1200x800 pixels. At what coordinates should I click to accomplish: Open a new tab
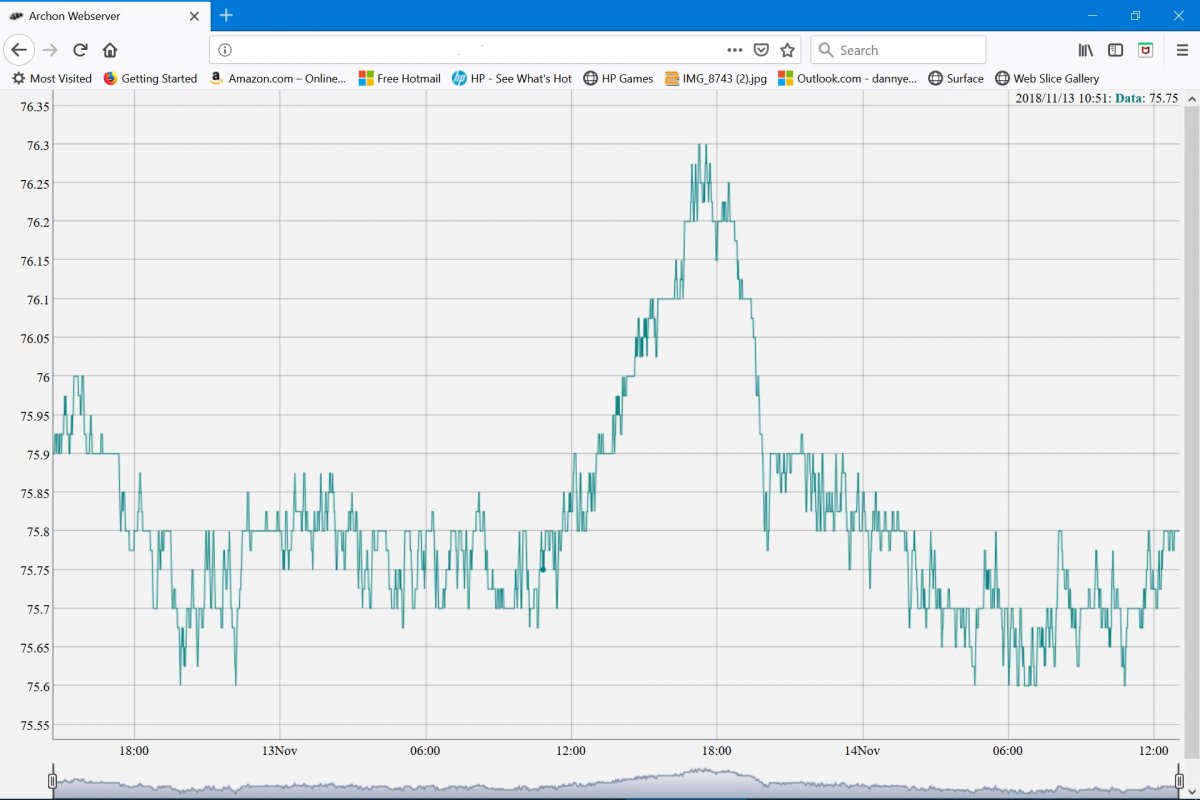pos(226,15)
